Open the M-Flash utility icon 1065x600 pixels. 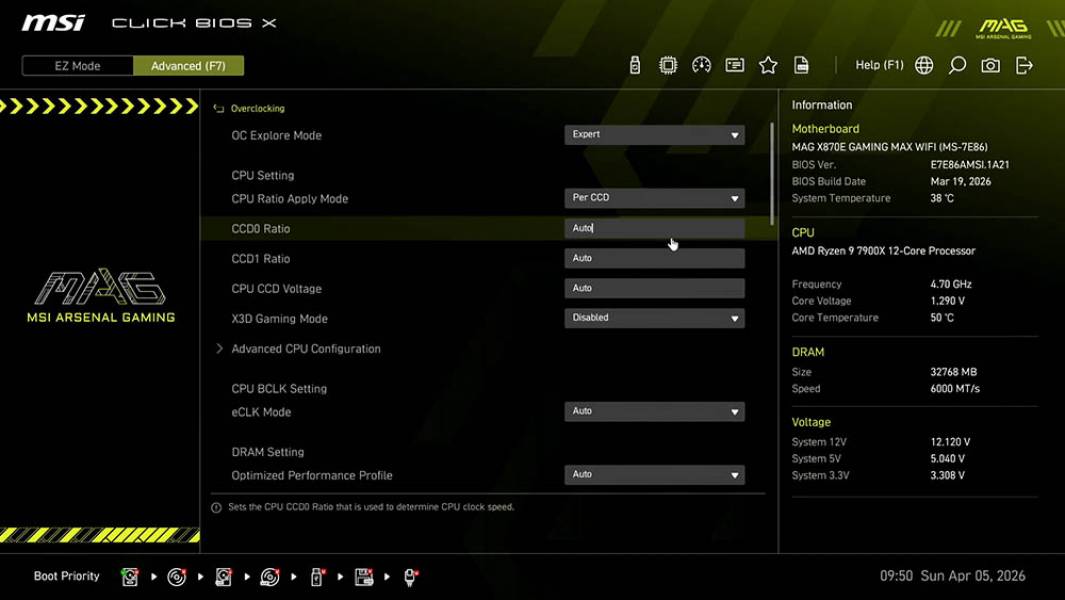pos(635,64)
